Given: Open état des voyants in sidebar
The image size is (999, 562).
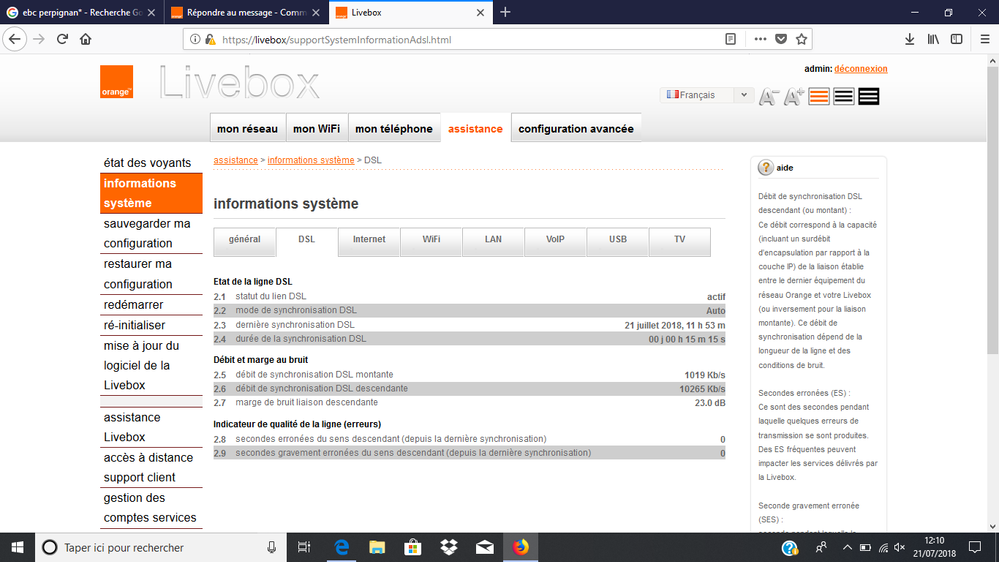Looking at the screenshot, I should 147,162.
